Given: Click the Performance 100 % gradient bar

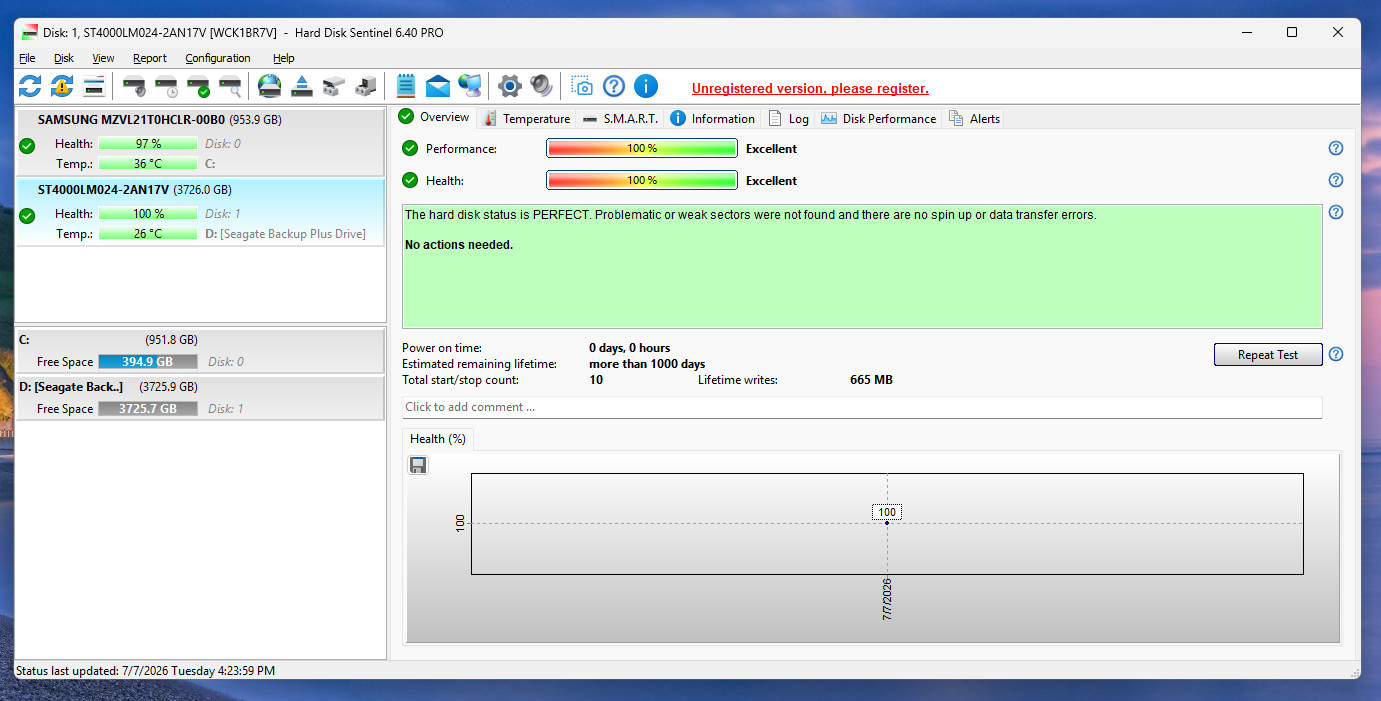Looking at the screenshot, I should pyautogui.click(x=642, y=148).
